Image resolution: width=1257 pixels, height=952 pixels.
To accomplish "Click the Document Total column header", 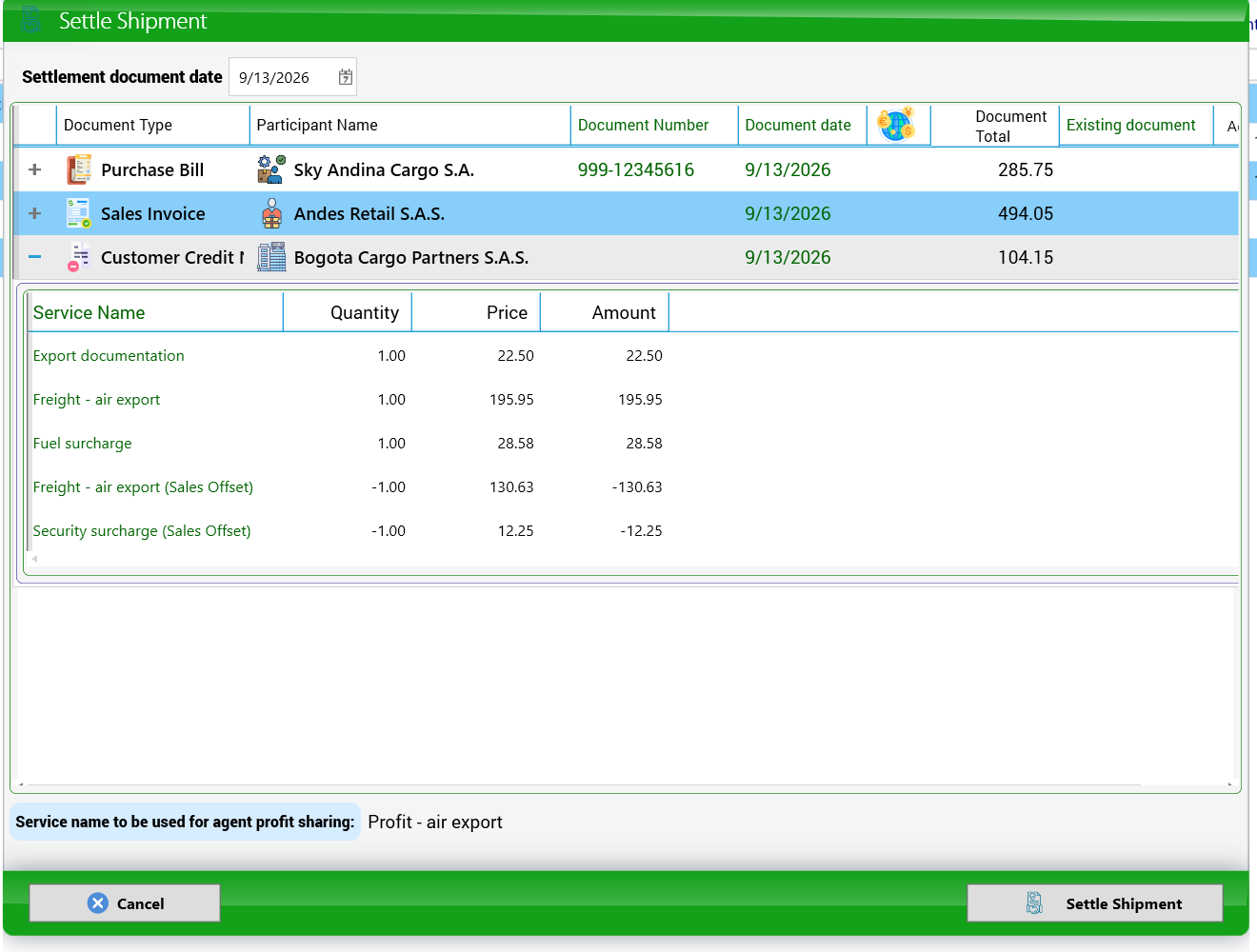I will tap(995, 126).
